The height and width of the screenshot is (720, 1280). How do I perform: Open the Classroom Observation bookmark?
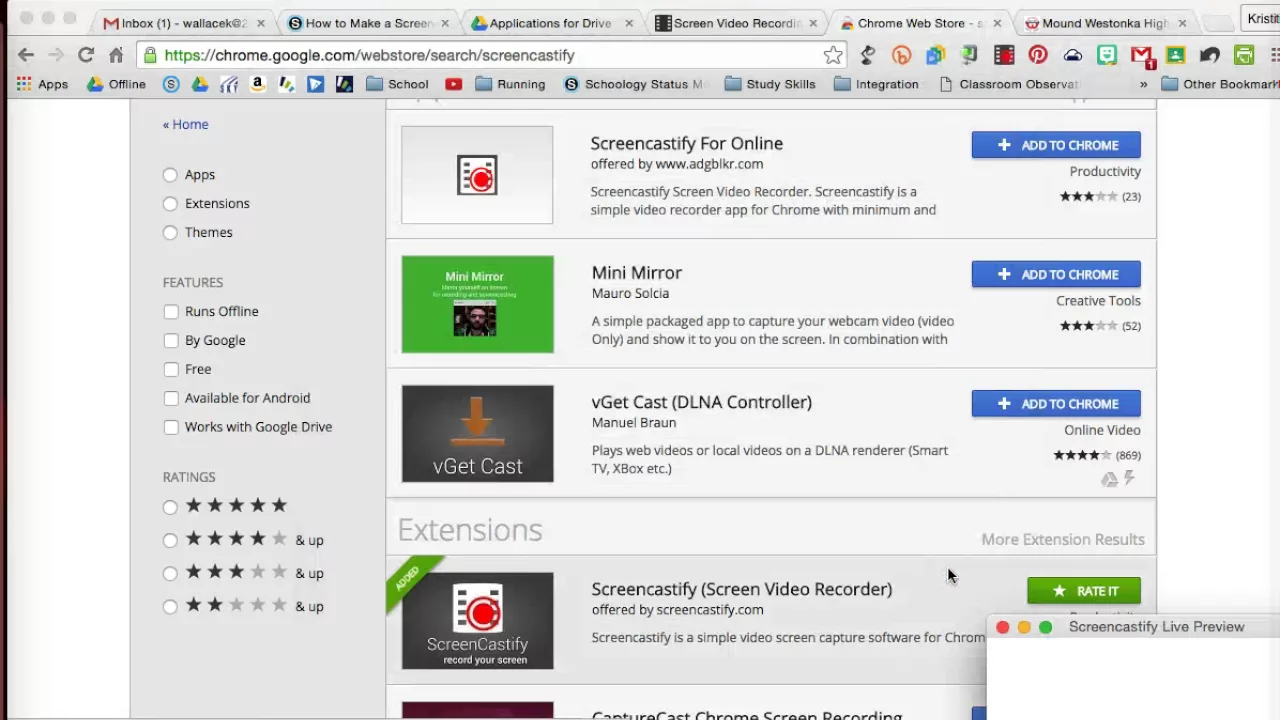tap(1009, 84)
